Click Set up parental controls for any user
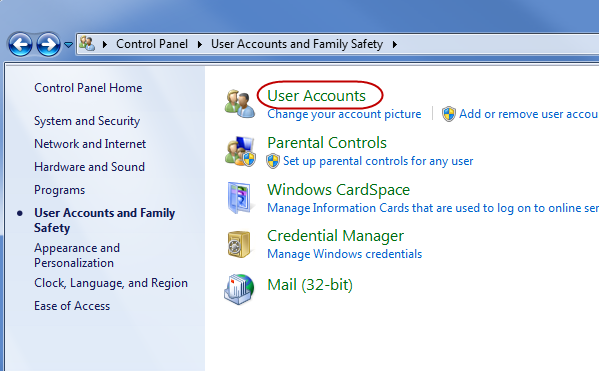Viewport: 599px width, 371px height. coord(378,161)
